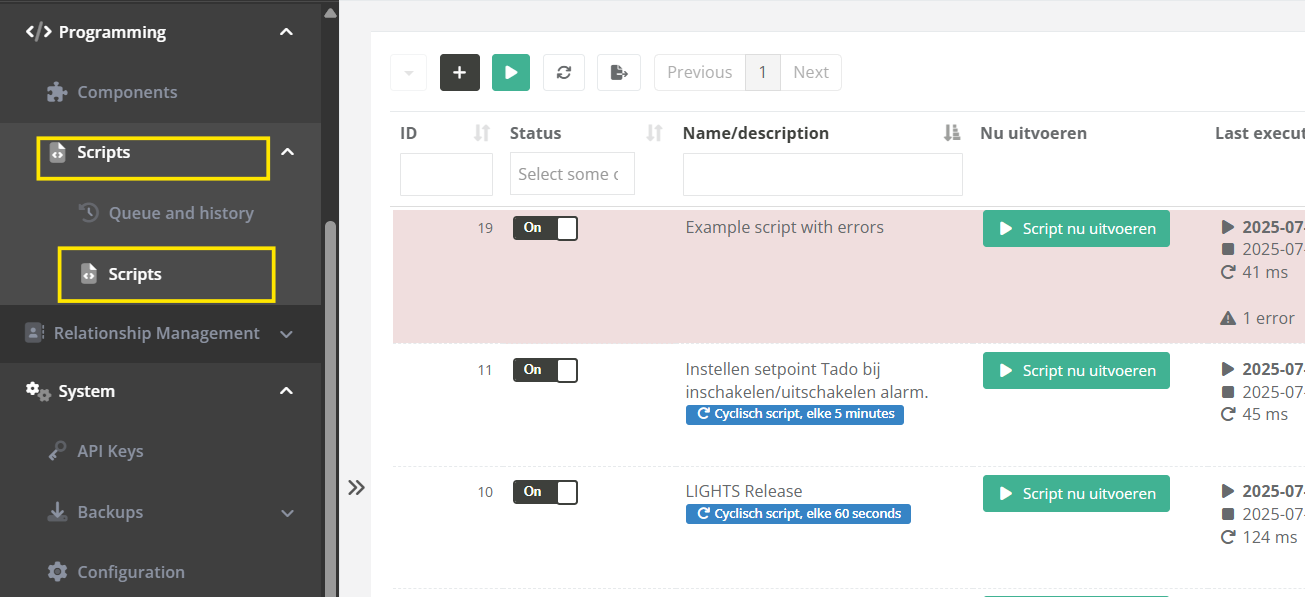Image resolution: width=1305 pixels, height=597 pixels.
Task: Open Queue and history menu item
Action: 181,213
